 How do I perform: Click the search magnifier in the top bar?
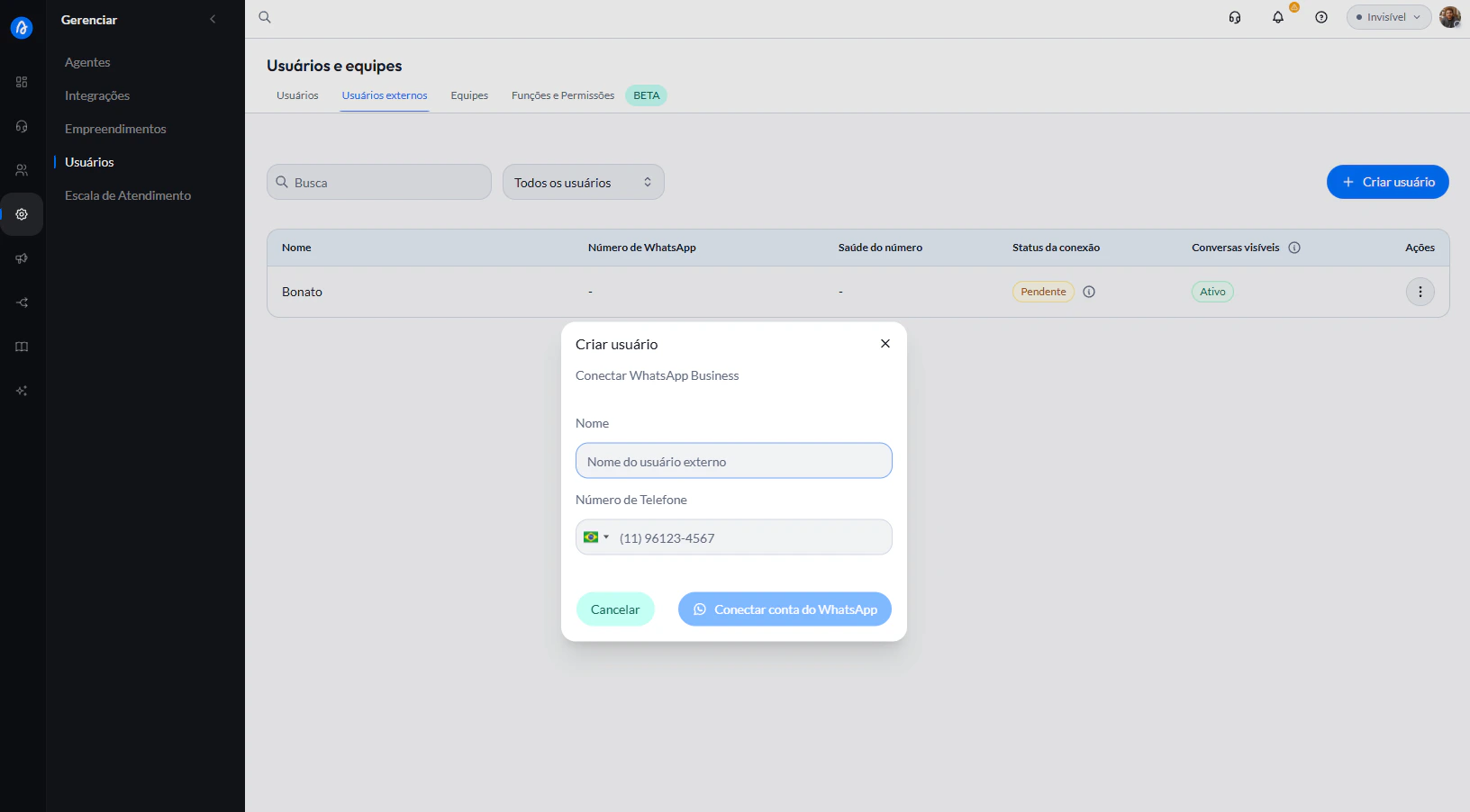click(265, 17)
